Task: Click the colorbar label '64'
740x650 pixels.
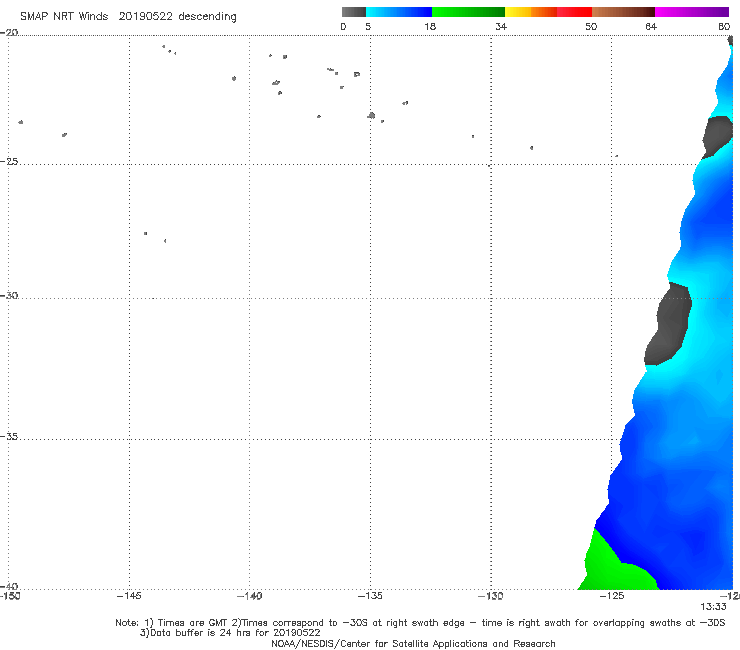Action: (651, 26)
